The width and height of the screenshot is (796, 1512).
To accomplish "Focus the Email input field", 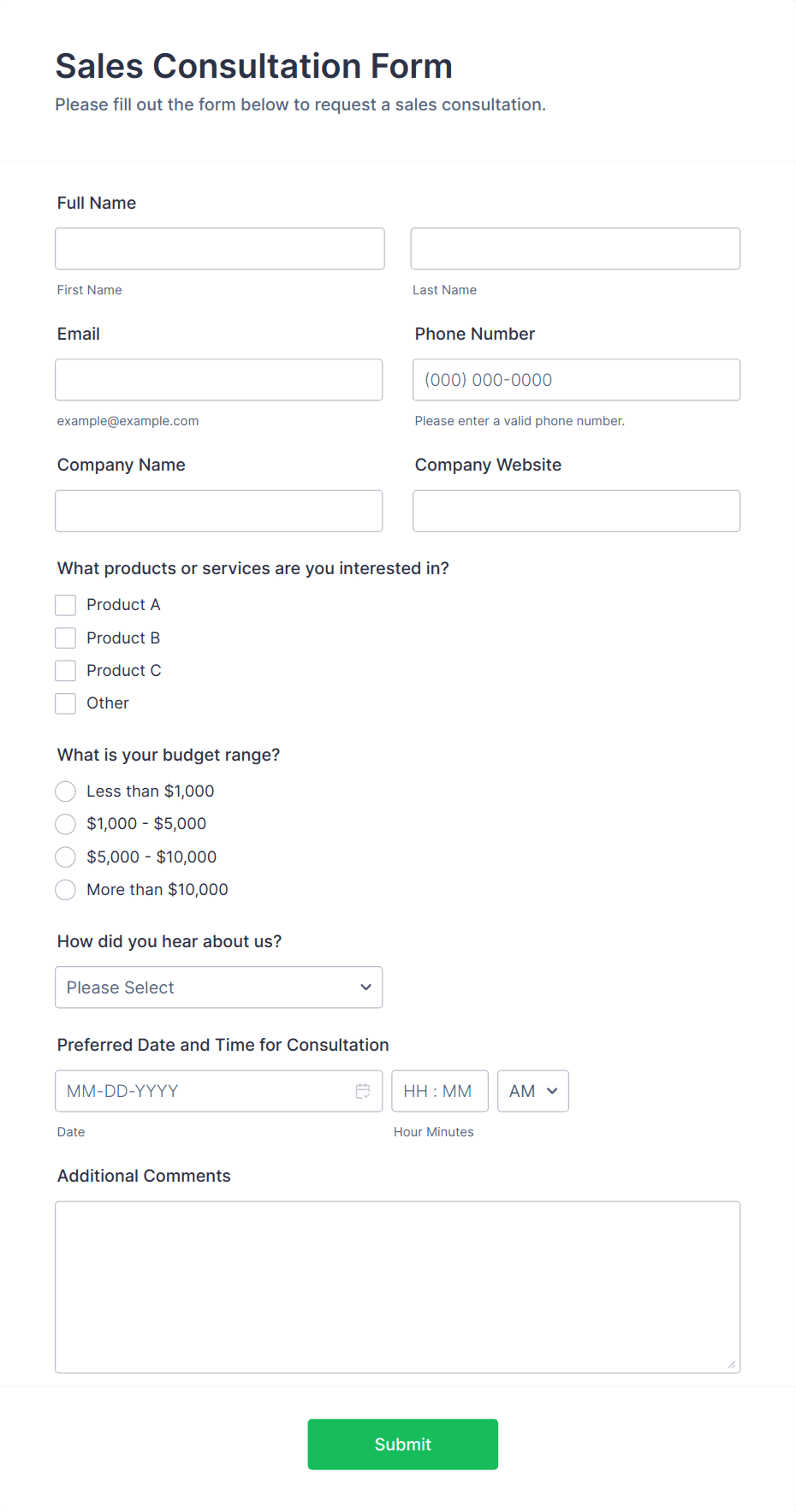I will 218,379.
